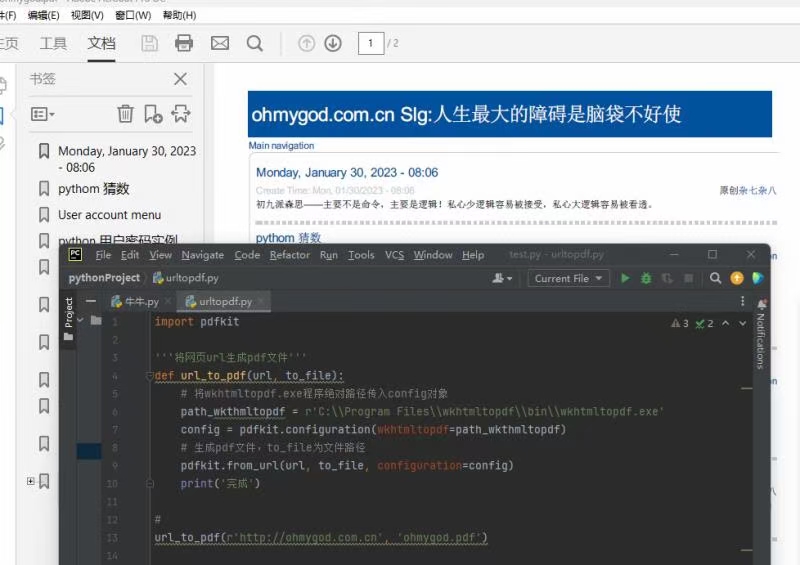This screenshot has height=565, width=800.
Task: Click the orange update arrow icon in PyCharm
Action: click(x=737, y=278)
